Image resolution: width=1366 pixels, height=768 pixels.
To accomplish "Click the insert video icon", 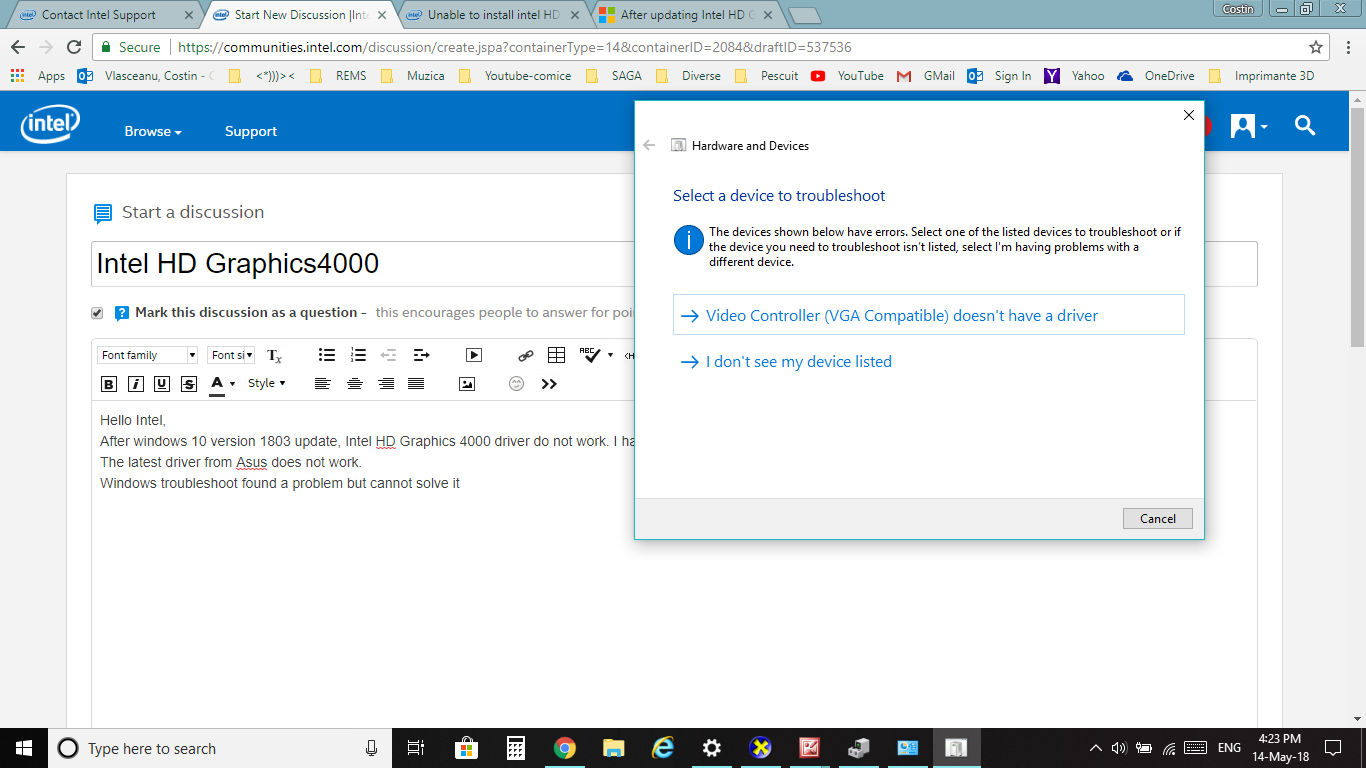I will [x=474, y=355].
